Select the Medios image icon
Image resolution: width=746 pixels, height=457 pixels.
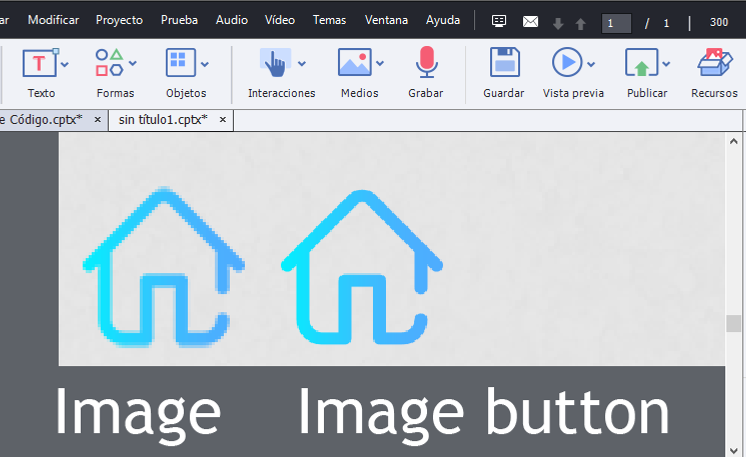[x=354, y=64]
